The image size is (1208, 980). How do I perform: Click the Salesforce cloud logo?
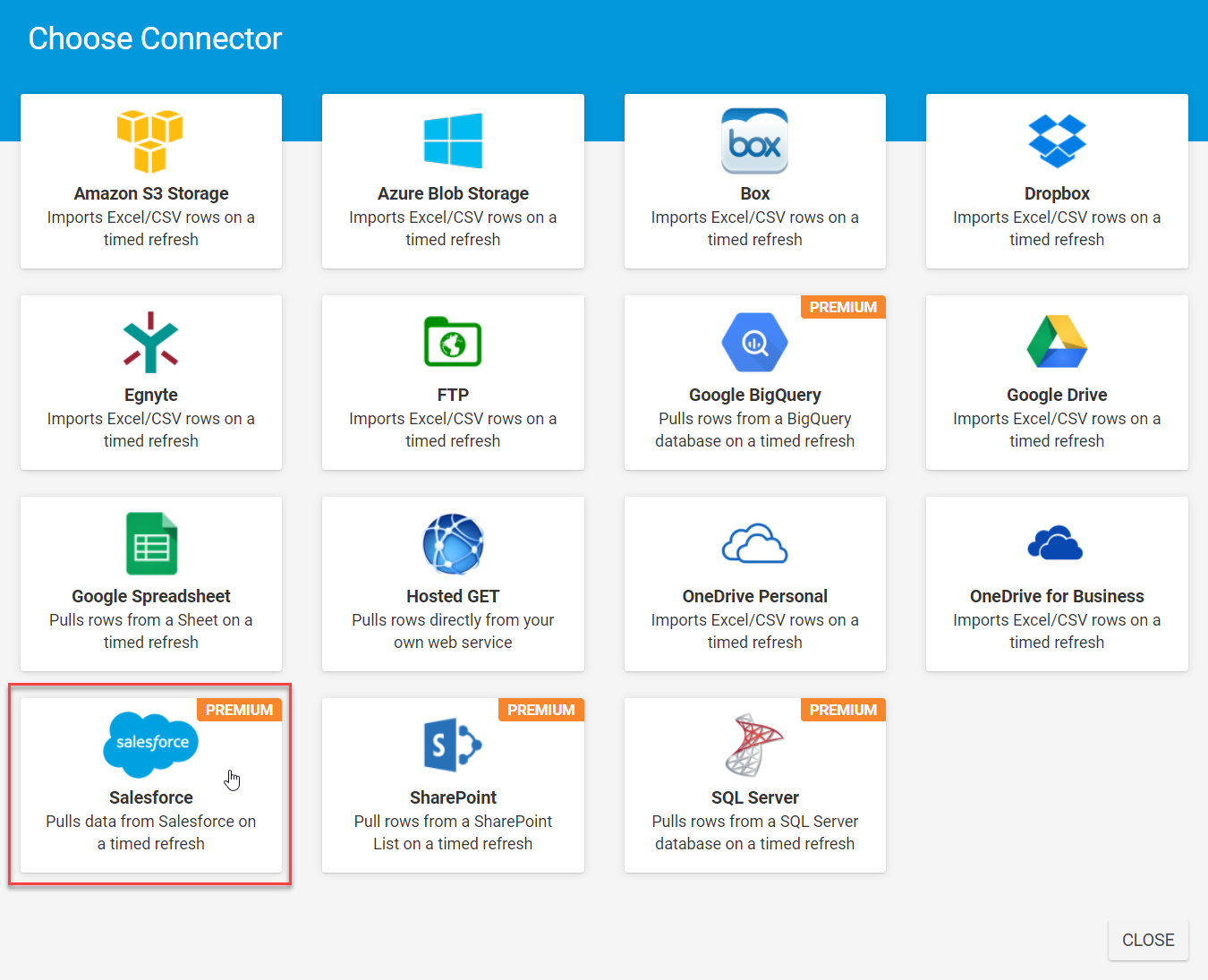coord(150,745)
